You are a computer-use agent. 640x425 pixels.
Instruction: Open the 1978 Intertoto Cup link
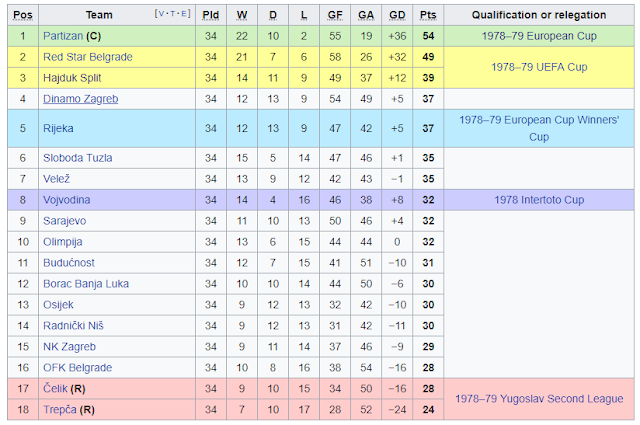[539, 200]
